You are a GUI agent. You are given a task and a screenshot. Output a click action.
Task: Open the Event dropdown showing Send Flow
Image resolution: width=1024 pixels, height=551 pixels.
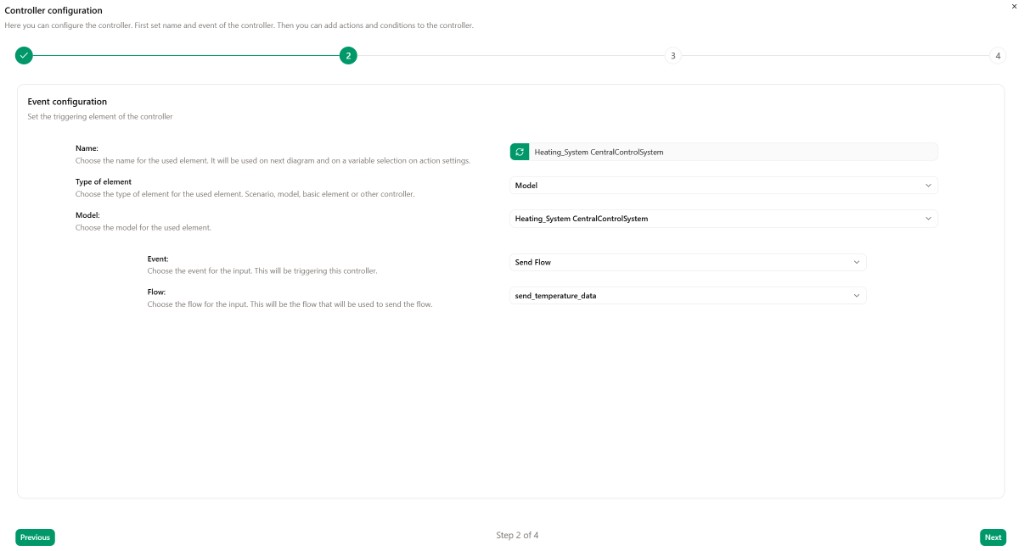pos(688,262)
